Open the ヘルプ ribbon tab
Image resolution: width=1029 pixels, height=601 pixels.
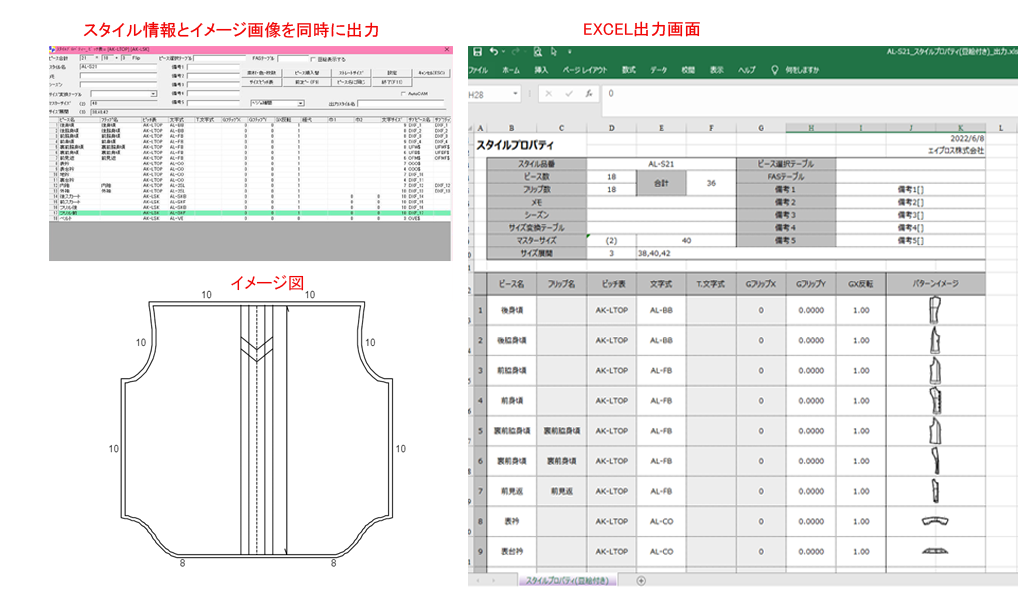pyautogui.click(x=746, y=70)
